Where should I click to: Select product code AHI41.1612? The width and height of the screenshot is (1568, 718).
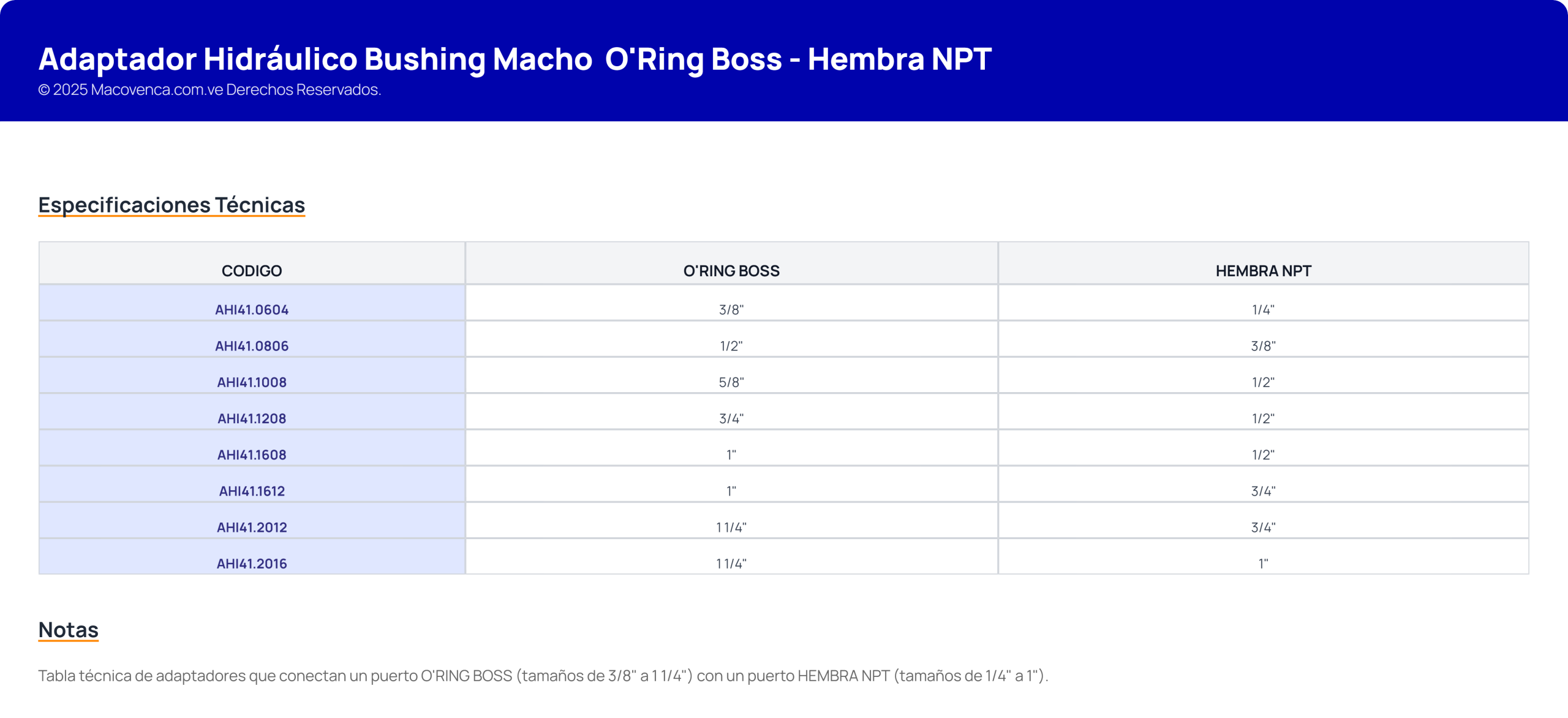point(252,490)
